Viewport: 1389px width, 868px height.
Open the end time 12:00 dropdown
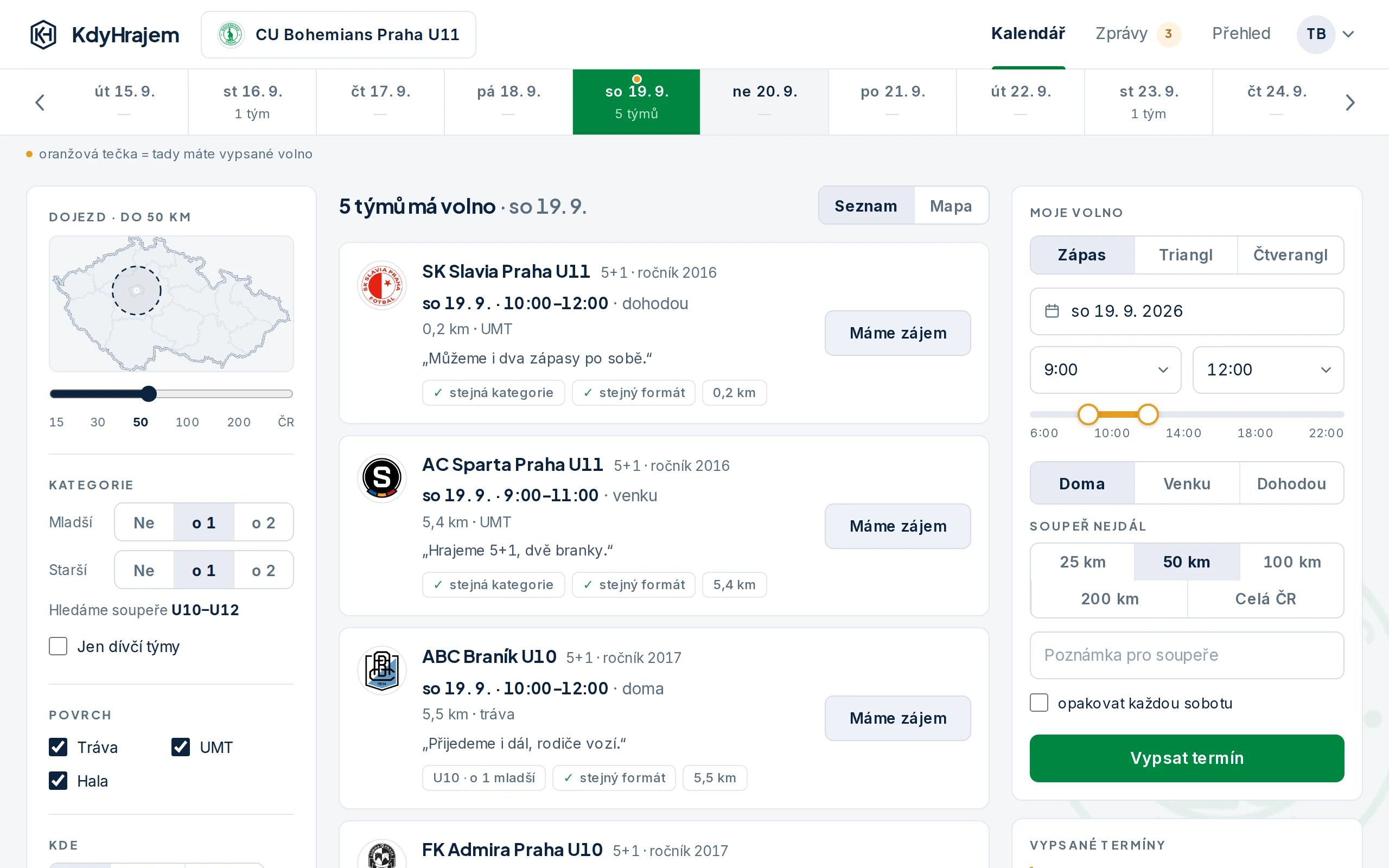coord(1269,369)
